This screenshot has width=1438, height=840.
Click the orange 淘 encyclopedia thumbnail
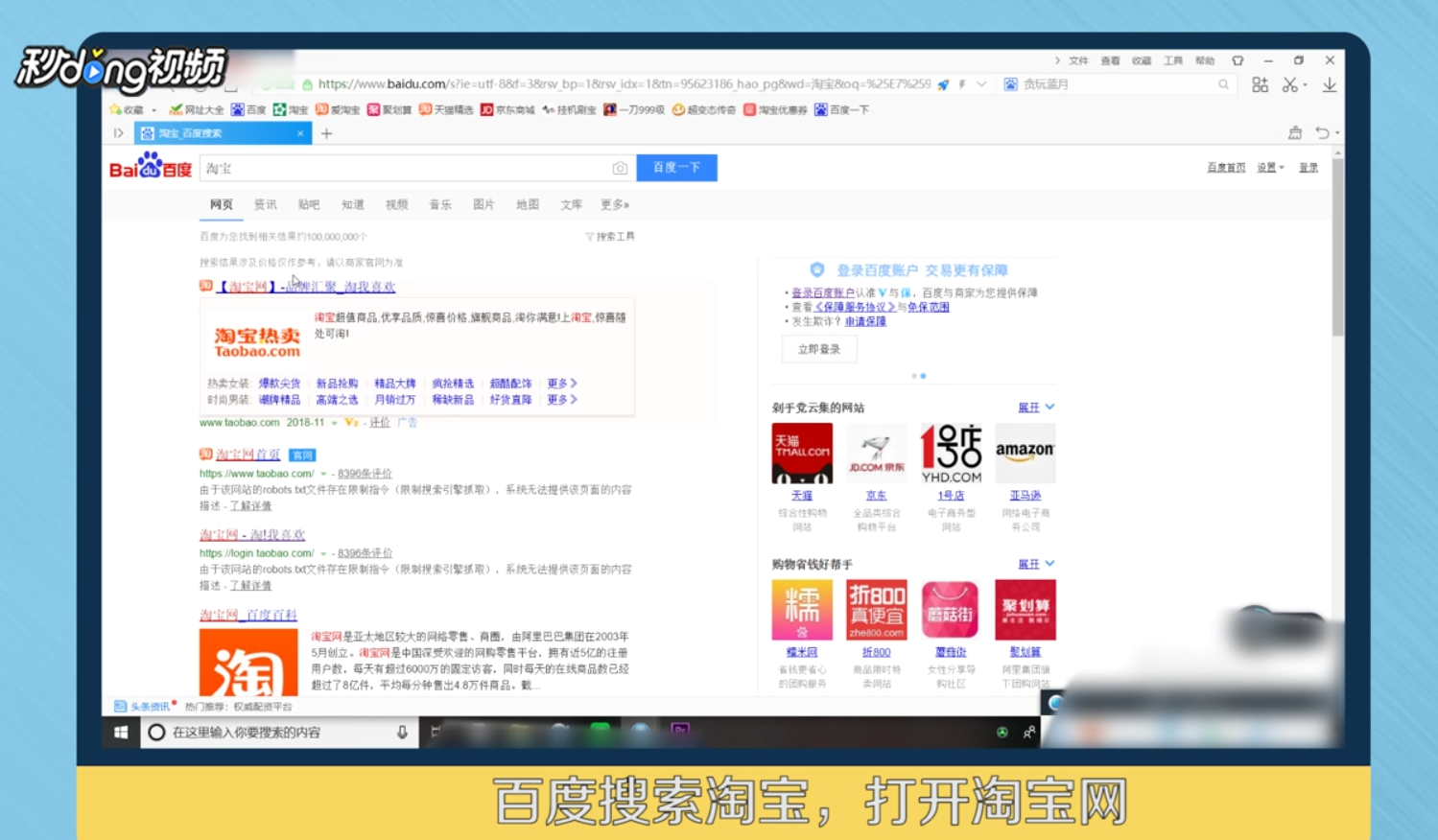248,663
